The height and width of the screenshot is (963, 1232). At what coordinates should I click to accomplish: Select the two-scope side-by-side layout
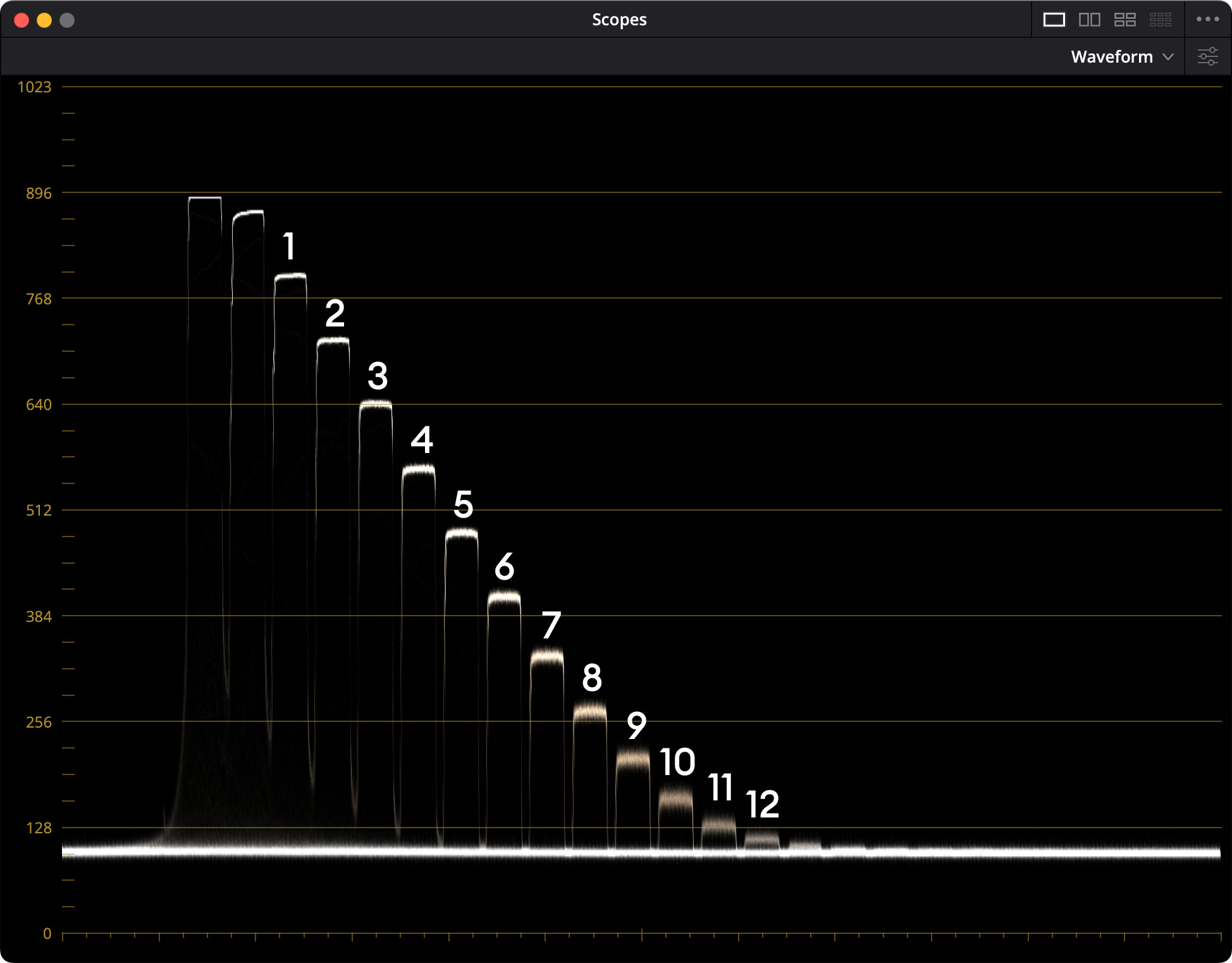click(1089, 20)
